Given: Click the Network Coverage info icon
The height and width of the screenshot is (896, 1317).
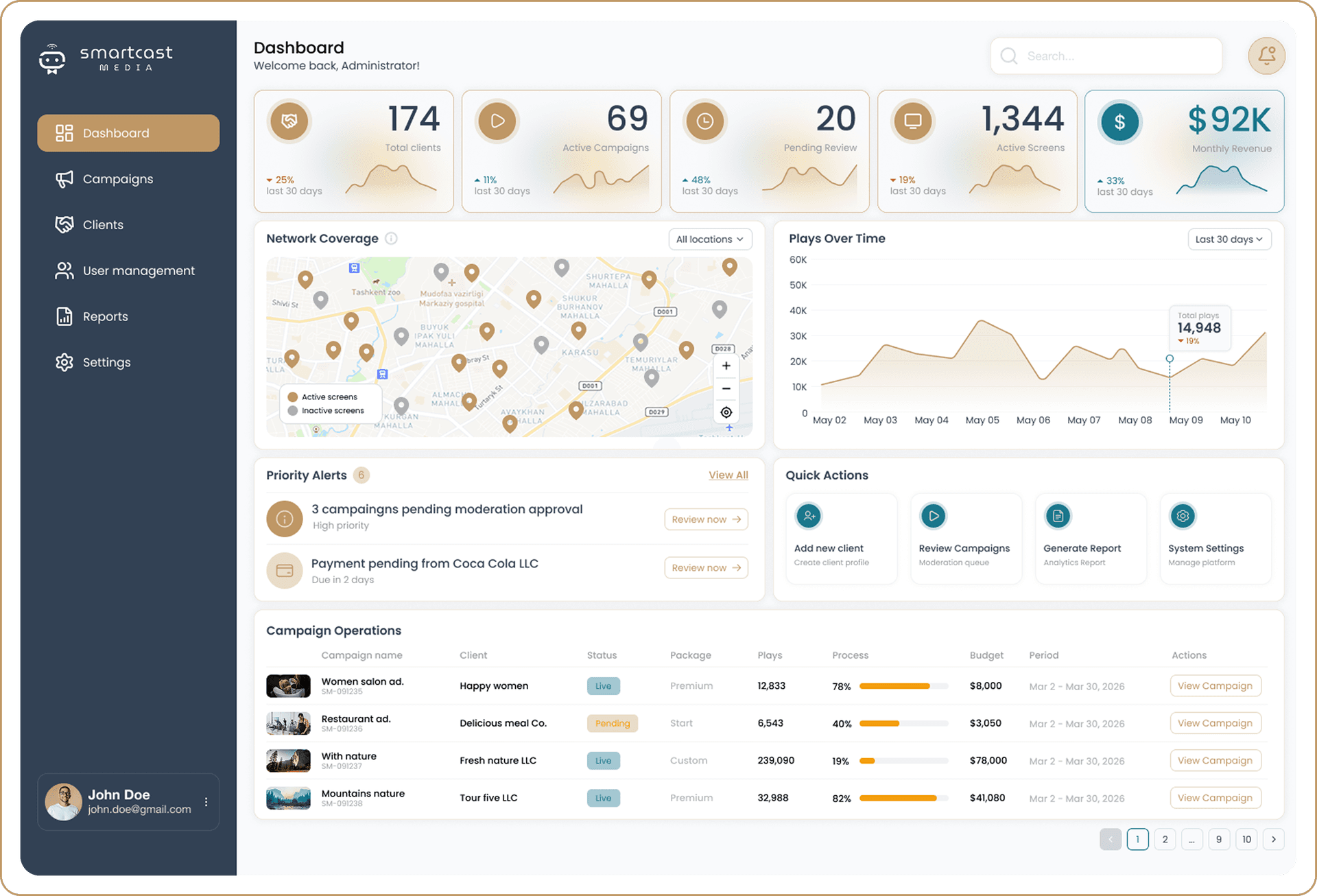Looking at the screenshot, I should [391, 238].
